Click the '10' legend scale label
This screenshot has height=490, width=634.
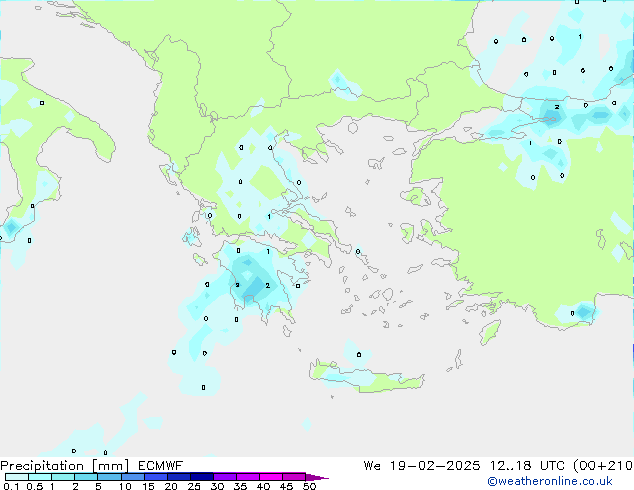pyautogui.click(x=125, y=486)
